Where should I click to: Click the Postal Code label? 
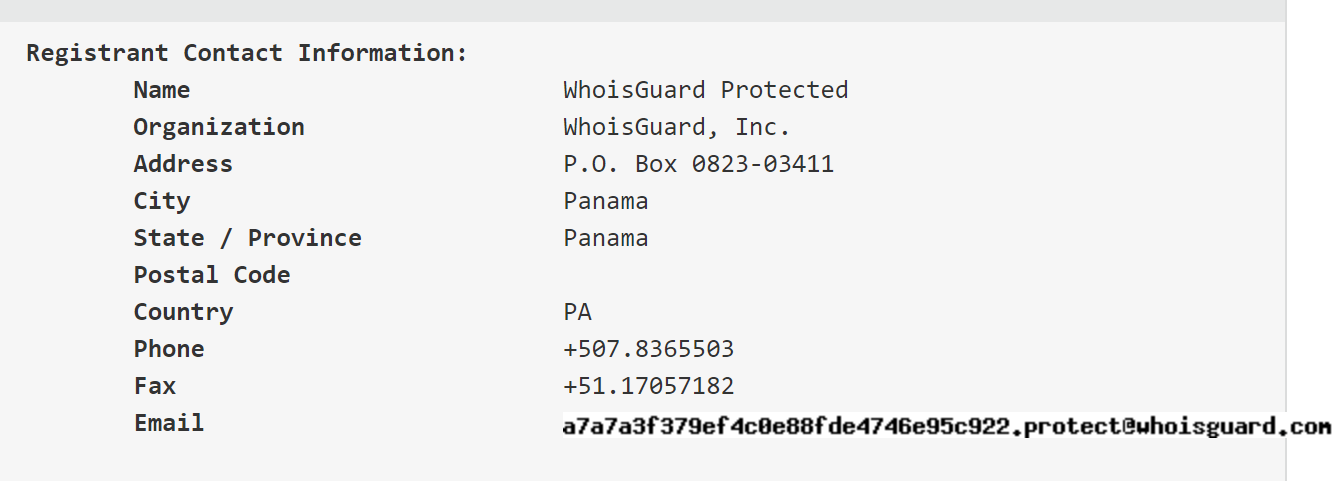pos(211,275)
